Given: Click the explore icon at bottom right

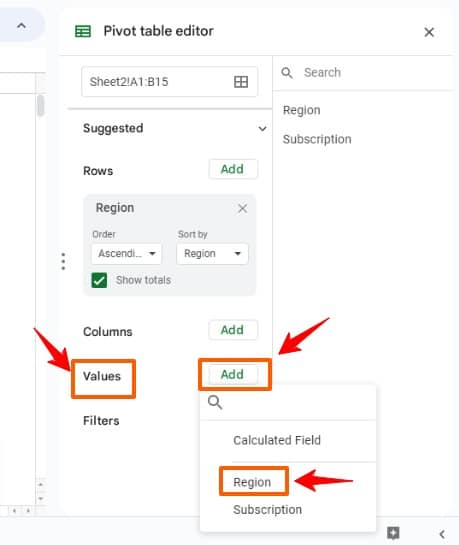Looking at the screenshot, I should tap(393, 533).
